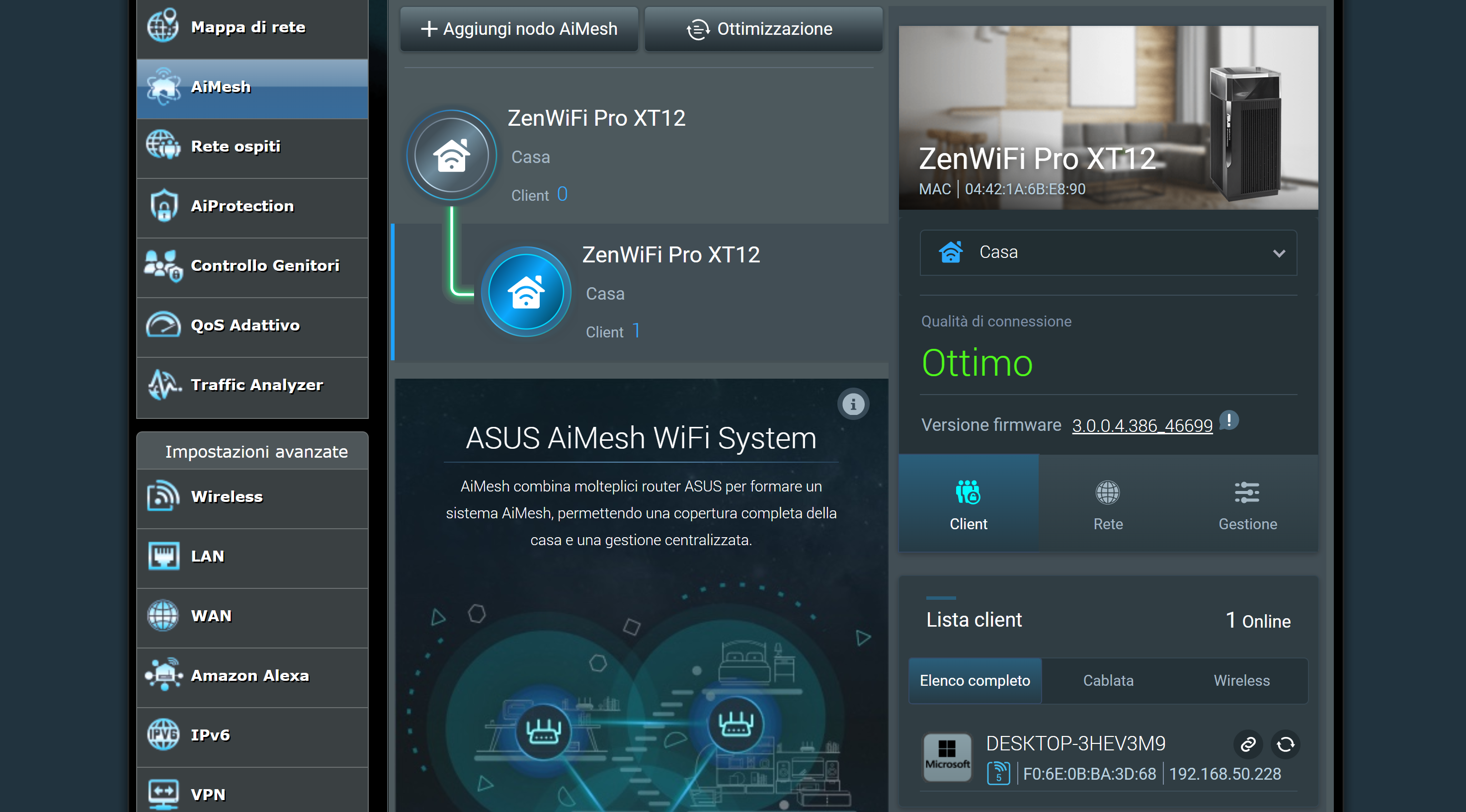Click Aggiungi nodo AiMesh button
1466x812 pixels.
click(x=519, y=28)
